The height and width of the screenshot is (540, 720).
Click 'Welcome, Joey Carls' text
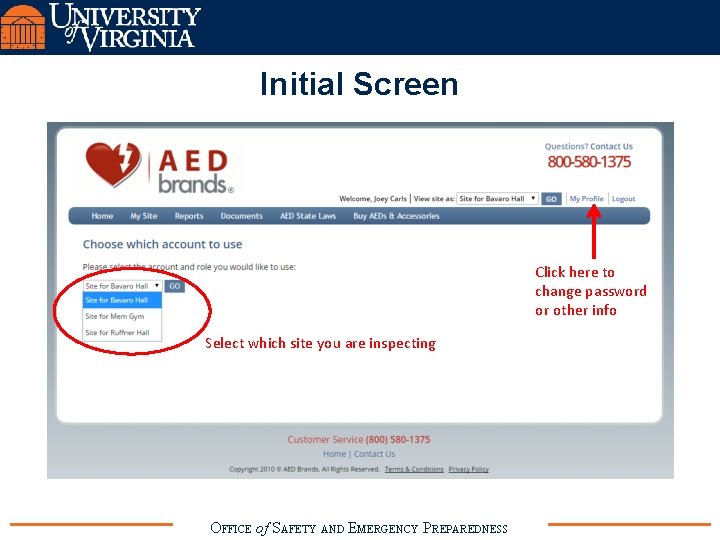coord(373,198)
